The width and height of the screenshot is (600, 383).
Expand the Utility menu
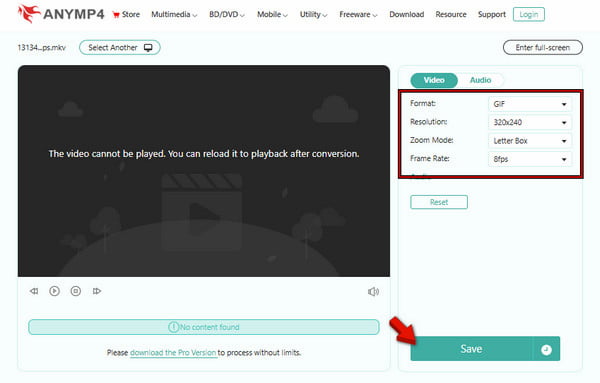click(x=313, y=15)
